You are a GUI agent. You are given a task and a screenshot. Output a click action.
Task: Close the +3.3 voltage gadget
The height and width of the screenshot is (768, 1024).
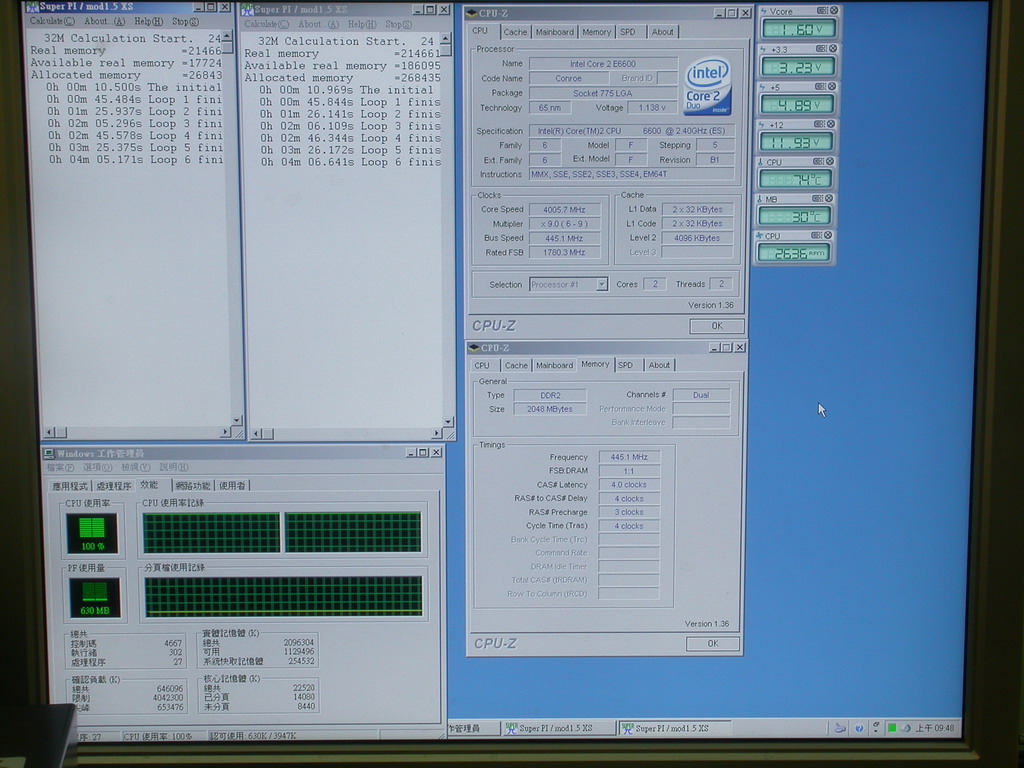click(x=833, y=48)
